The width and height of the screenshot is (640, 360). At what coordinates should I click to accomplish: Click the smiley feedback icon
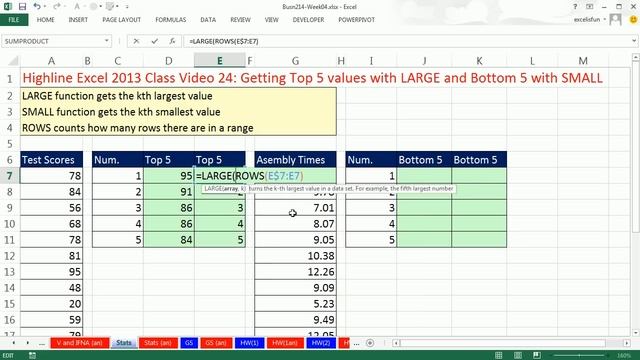(x=633, y=19)
